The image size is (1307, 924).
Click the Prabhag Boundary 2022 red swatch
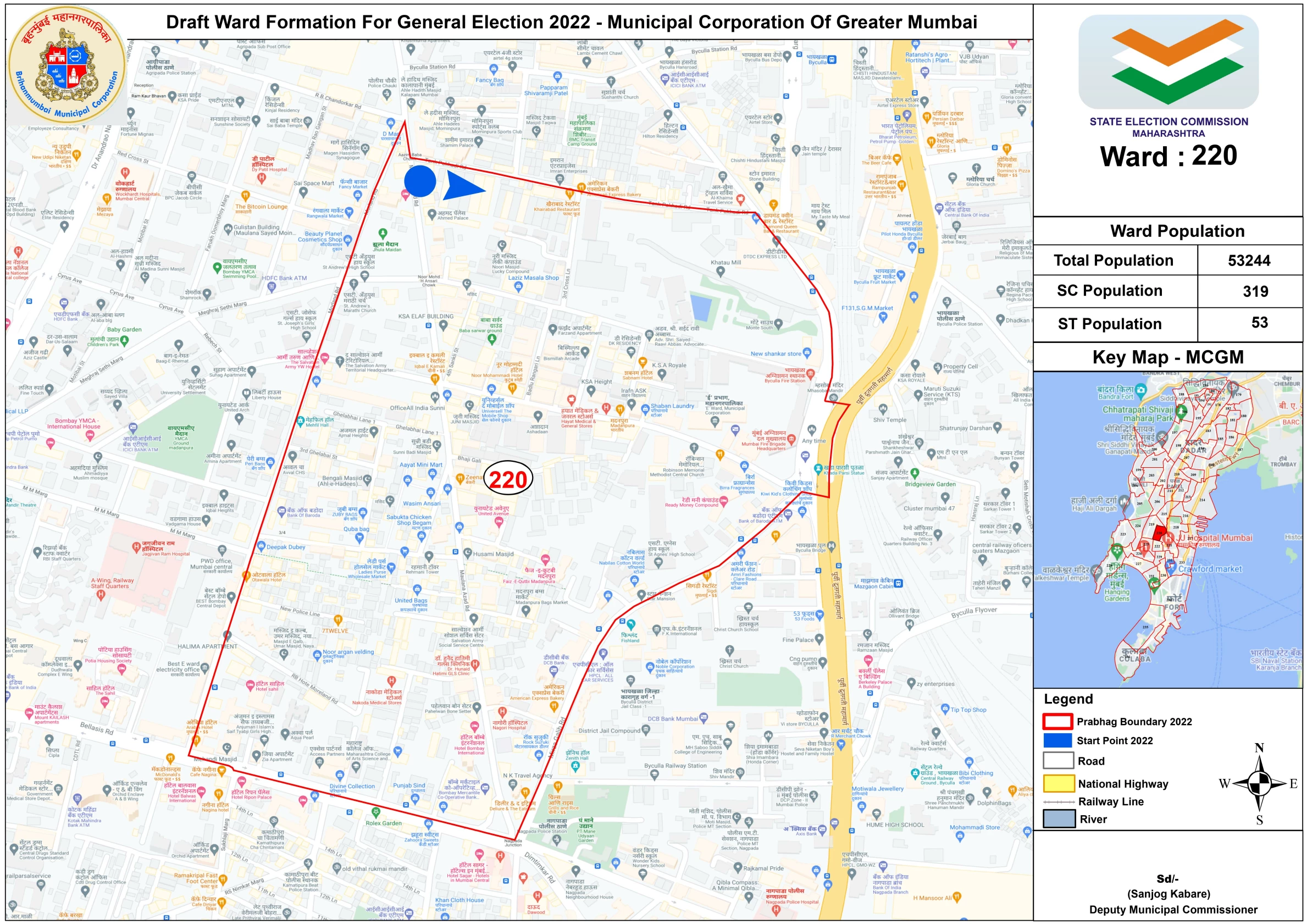coord(1057,721)
